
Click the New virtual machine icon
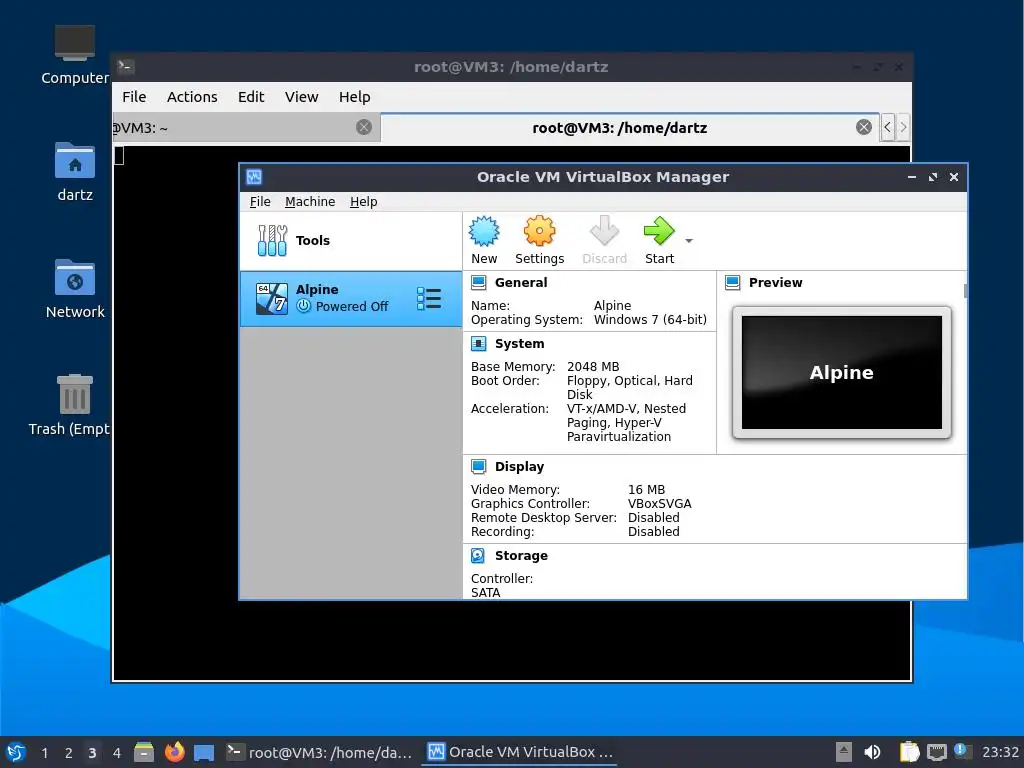[484, 231]
